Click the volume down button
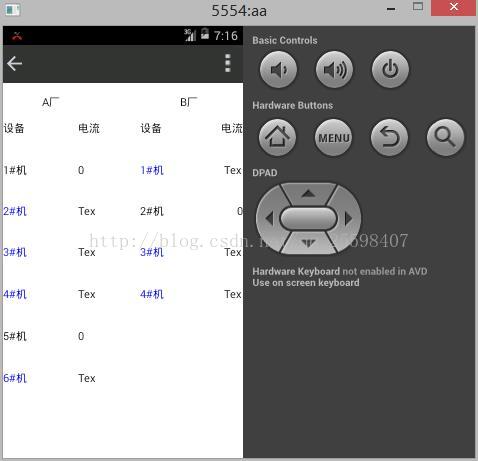The image size is (478, 461). pos(278,70)
